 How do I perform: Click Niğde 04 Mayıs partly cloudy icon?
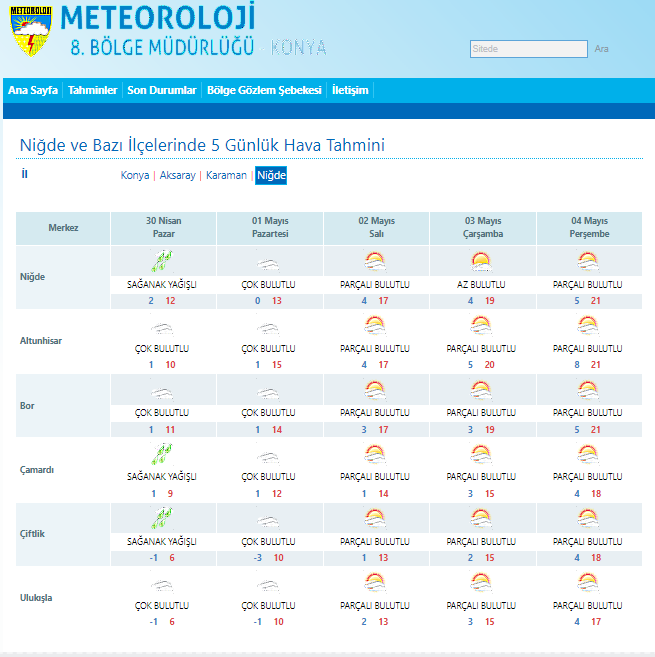click(588, 261)
